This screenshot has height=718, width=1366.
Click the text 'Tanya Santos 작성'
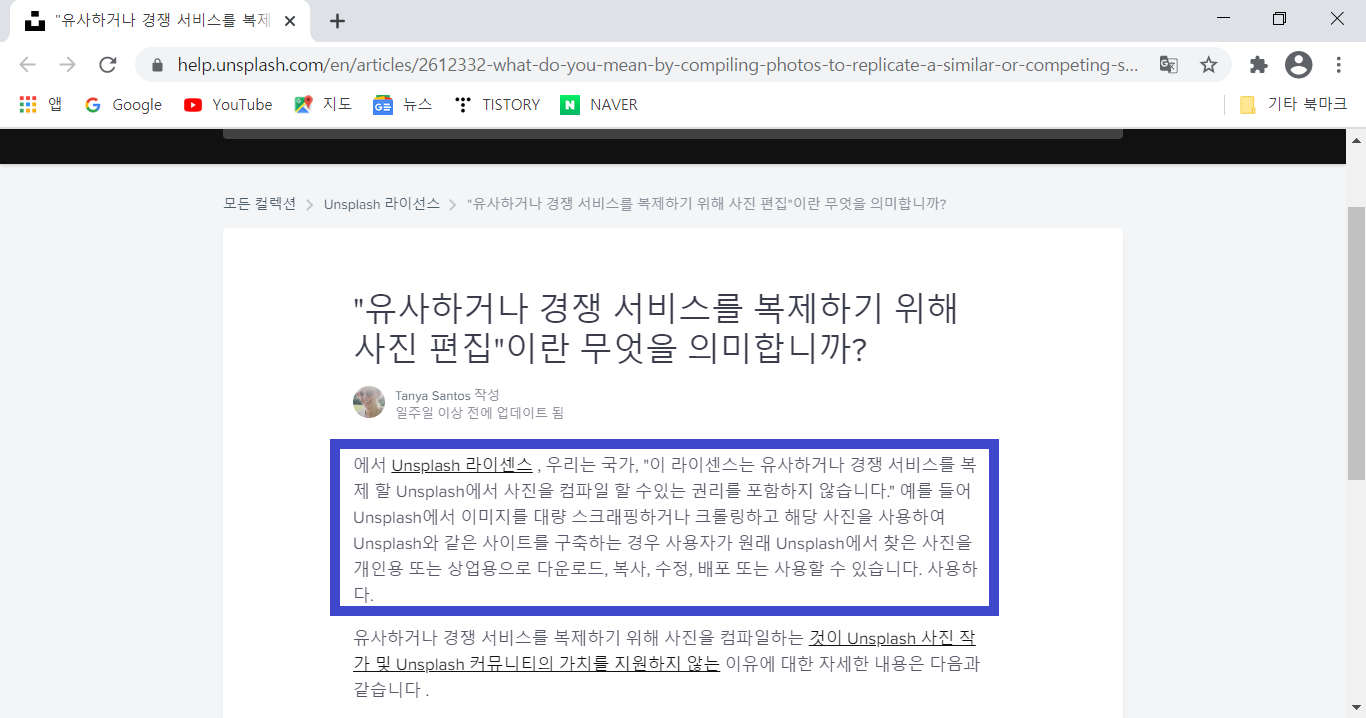click(447, 396)
